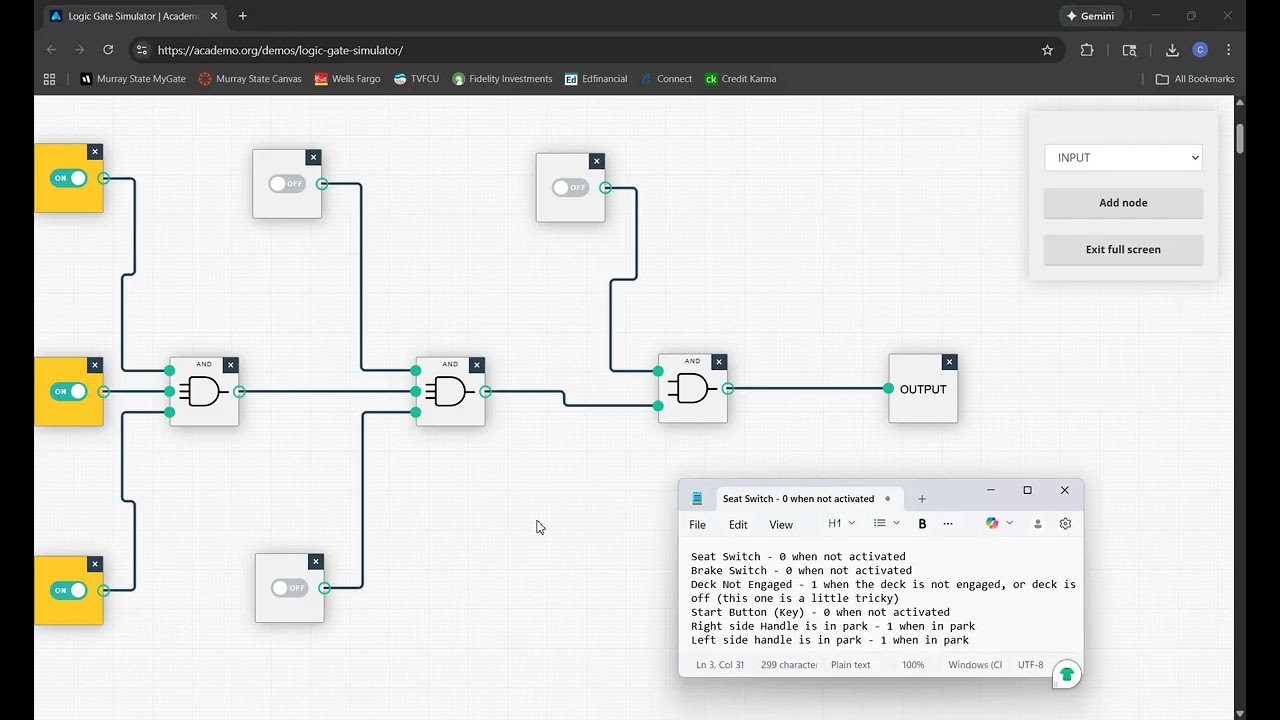The image size is (1280, 720).
Task: Click Exit full screen
Action: (x=1123, y=250)
